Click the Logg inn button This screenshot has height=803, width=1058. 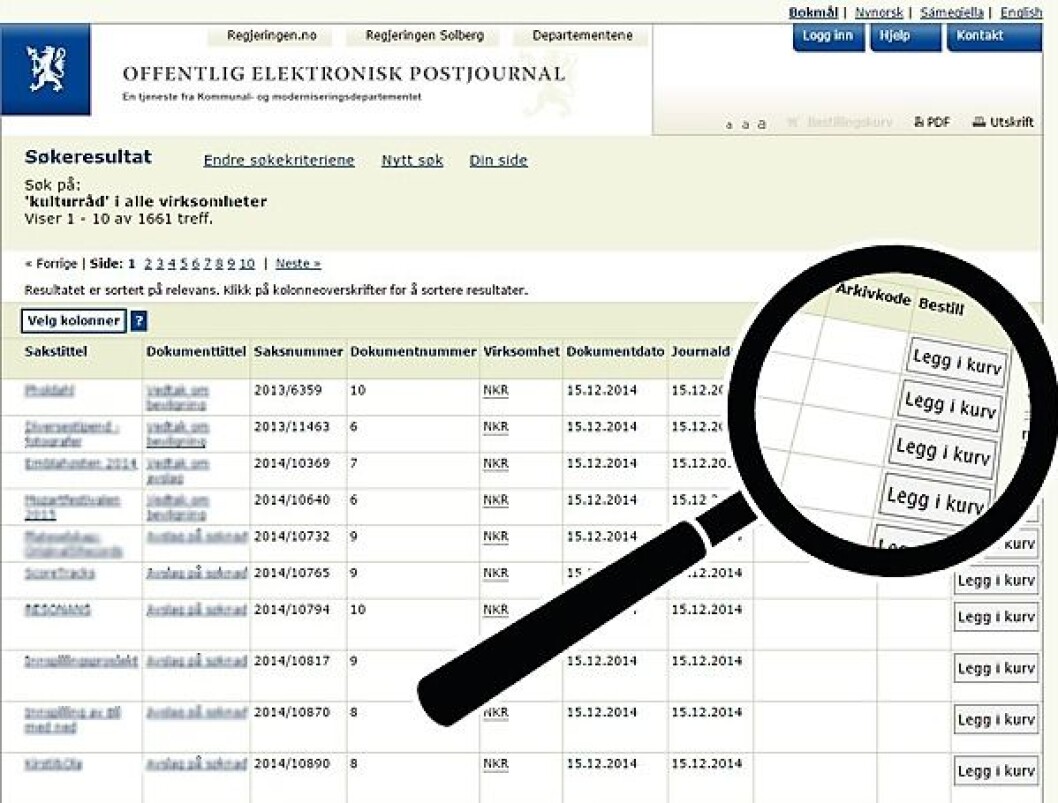(x=828, y=37)
